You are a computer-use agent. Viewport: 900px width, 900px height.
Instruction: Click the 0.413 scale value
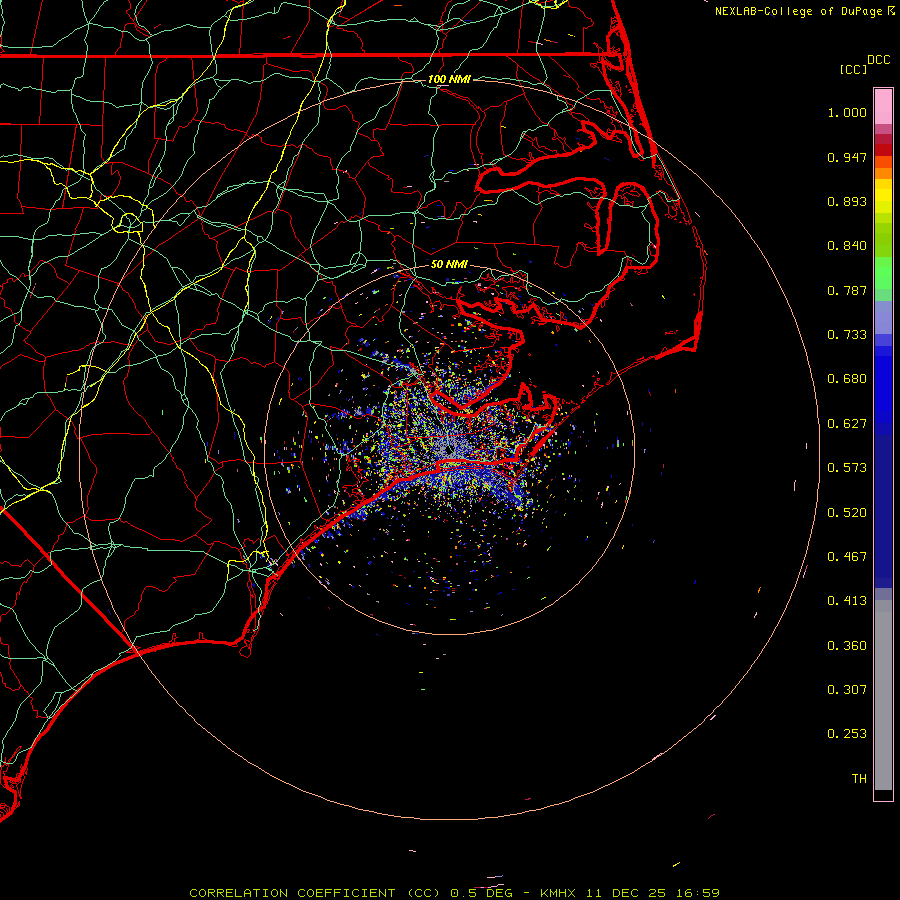[x=846, y=601]
